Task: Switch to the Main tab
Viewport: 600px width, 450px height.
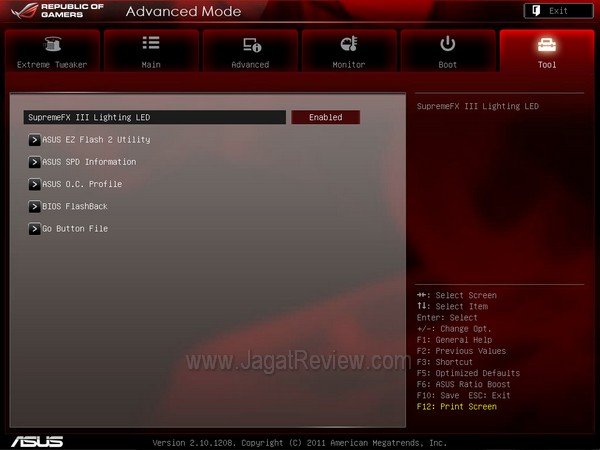Action: point(151,51)
